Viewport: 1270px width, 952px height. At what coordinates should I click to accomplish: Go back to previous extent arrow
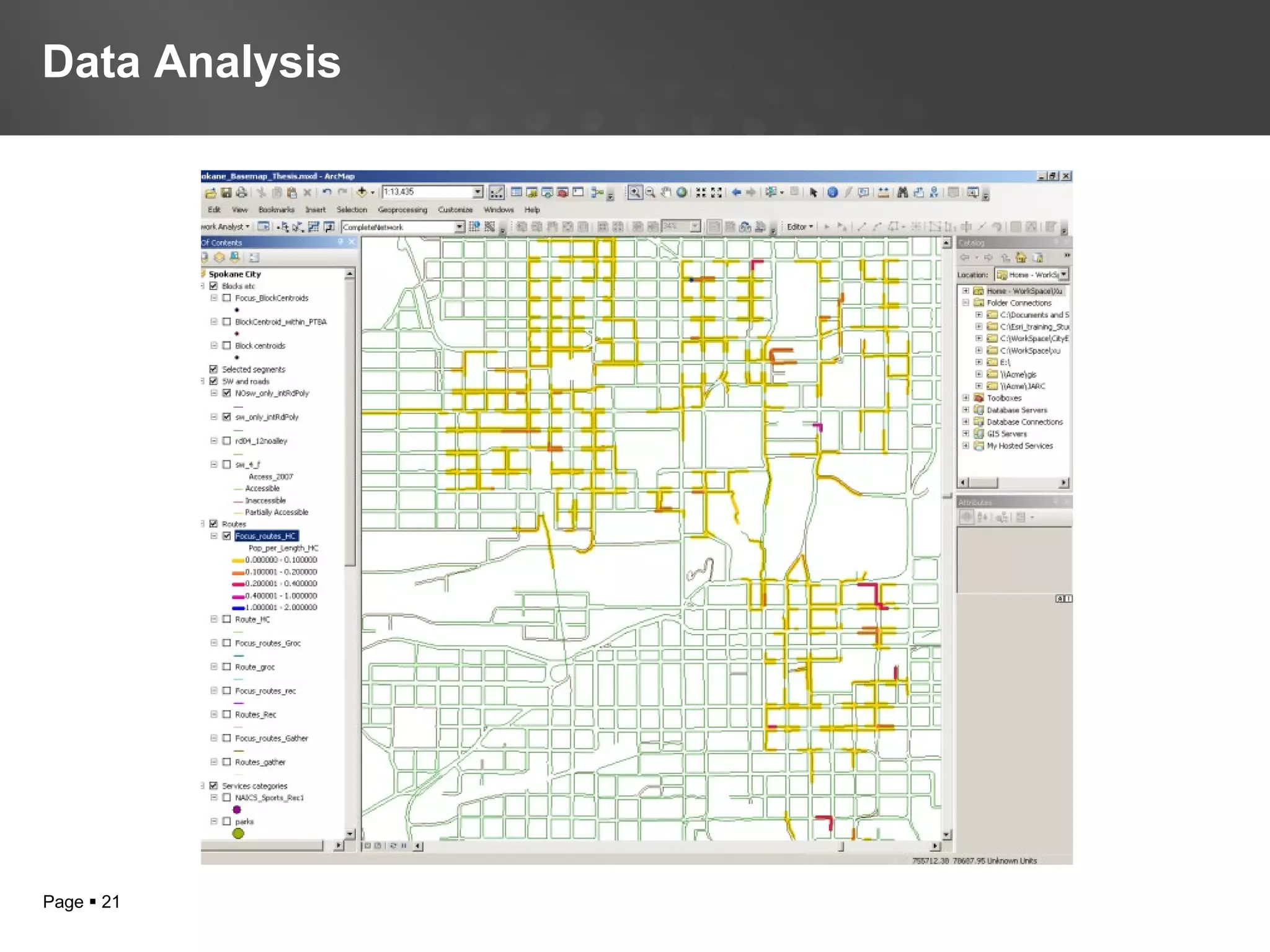point(736,193)
